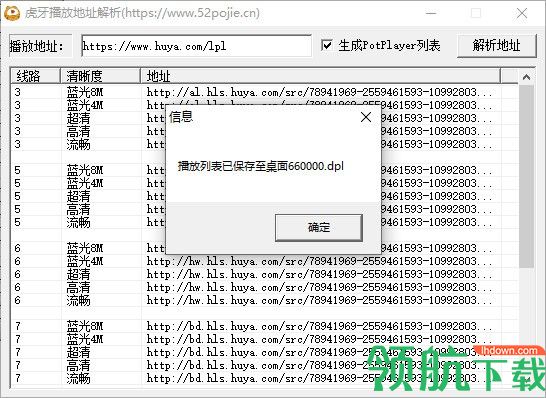
Task: Select 蓝光8M in the line 6 group
Action: point(85,248)
